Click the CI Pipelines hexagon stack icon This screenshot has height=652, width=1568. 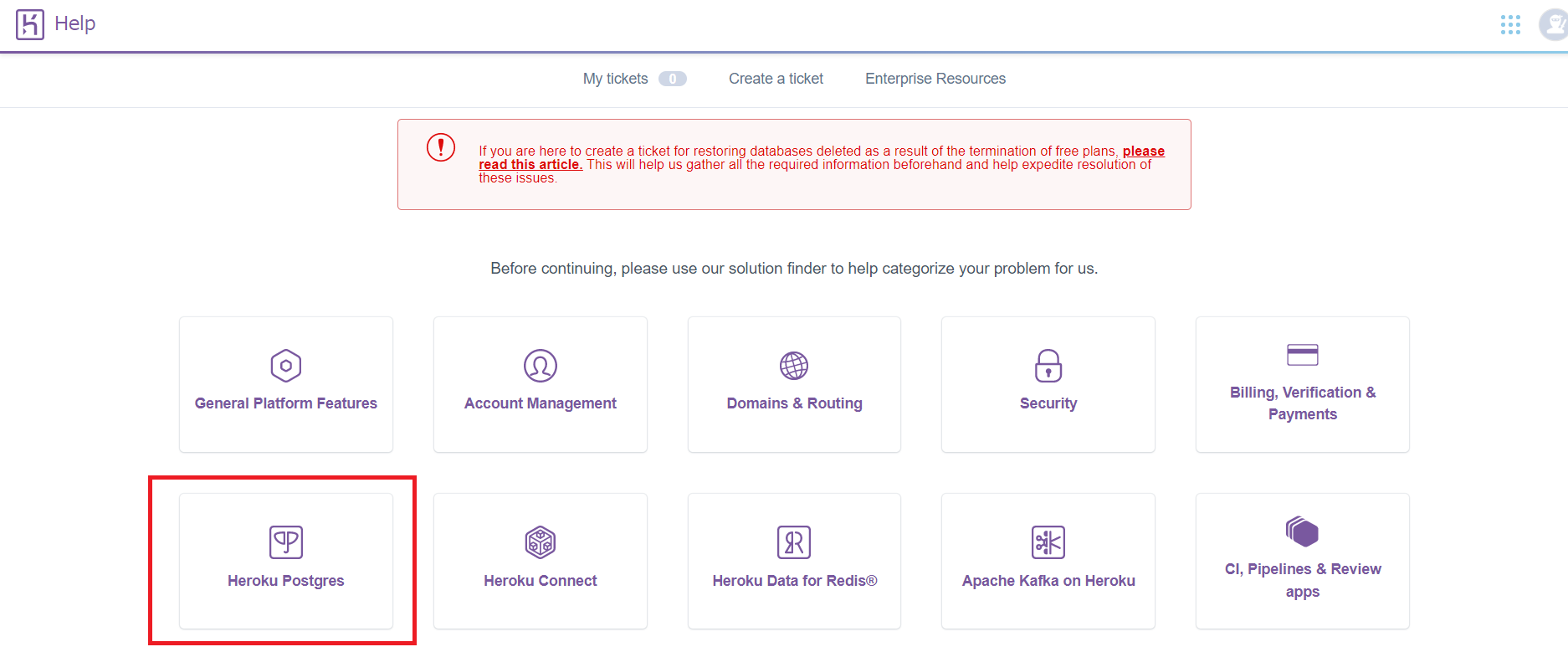click(x=1303, y=531)
